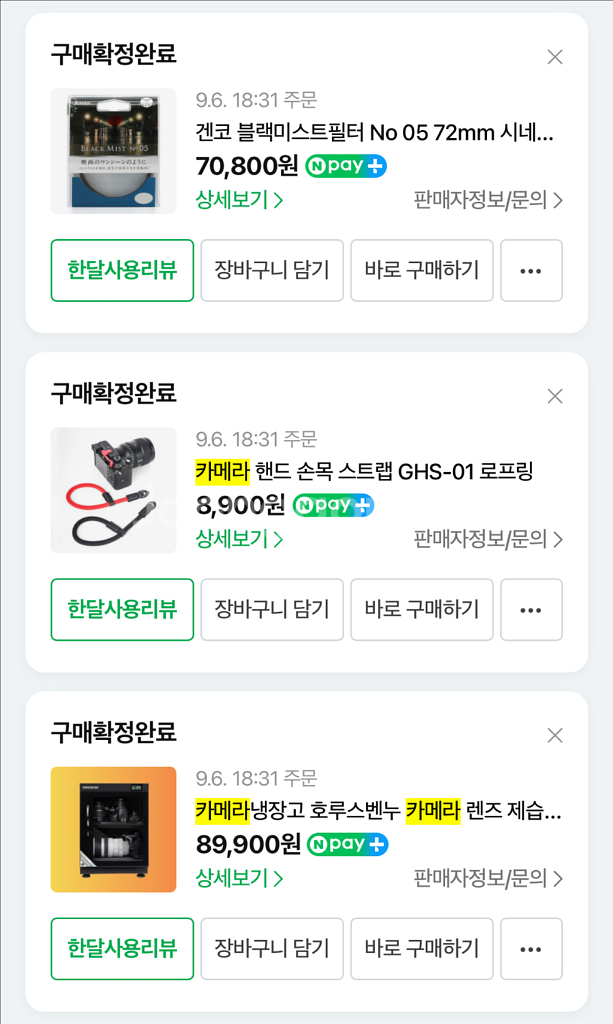Open 판매자정보/문의 for the camera strap
The width and height of the screenshot is (613, 1024).
point(488,539)
